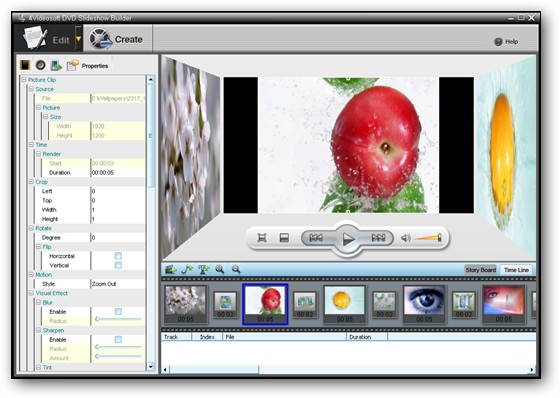Switch to Time Line view
This screenshot has width=560, height=398.
click(516, 270)
